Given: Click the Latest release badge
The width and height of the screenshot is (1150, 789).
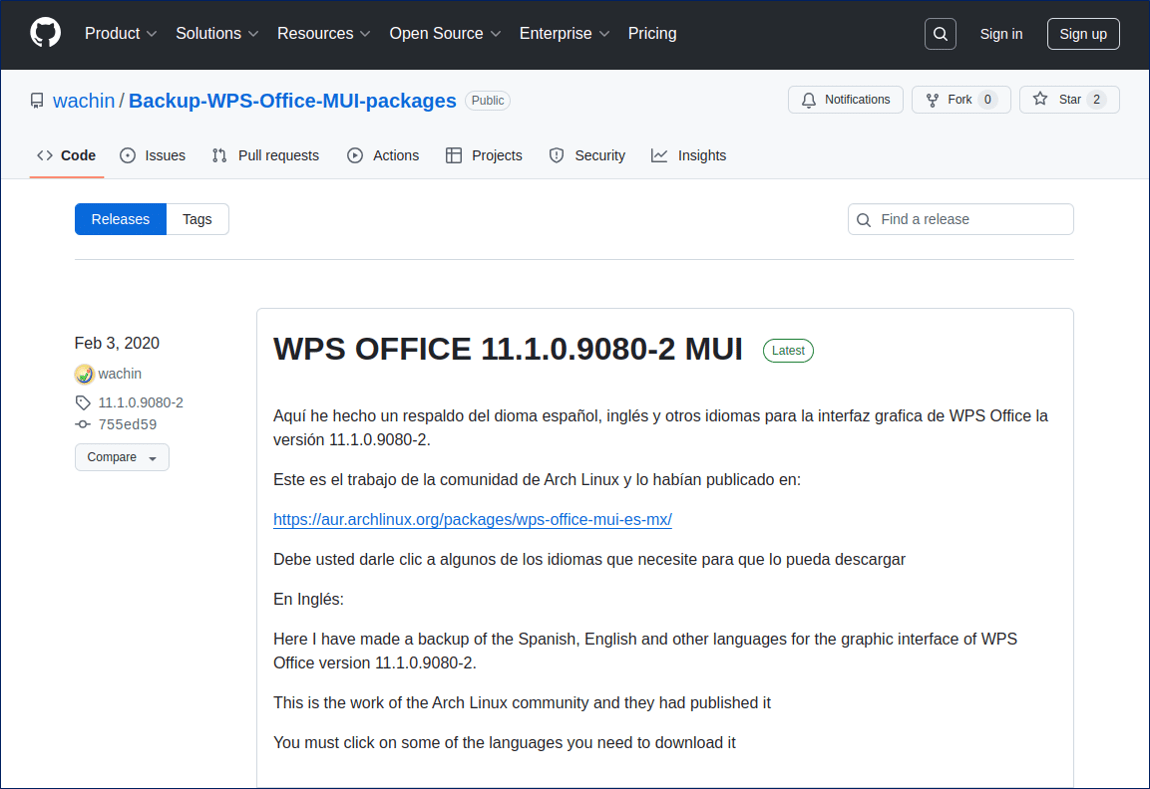Looking at the screenshot, I should (x=788, y=351).
